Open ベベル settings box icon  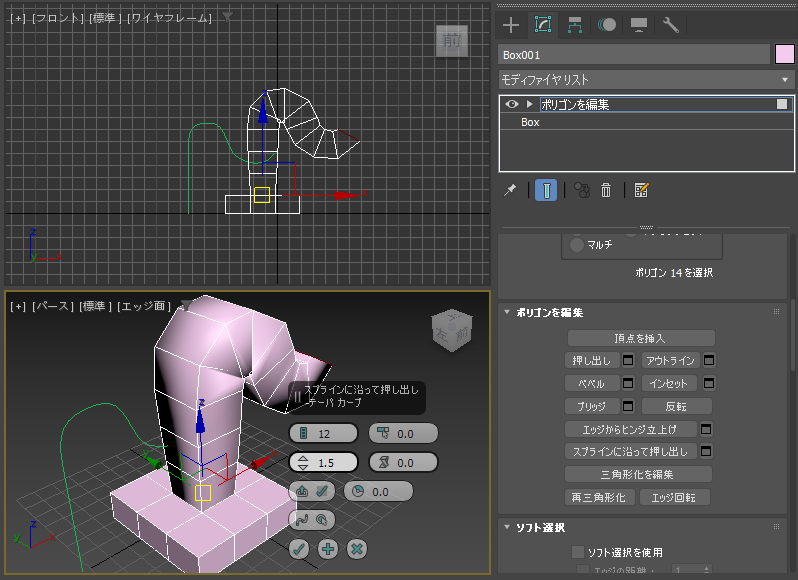click(628, 384)
